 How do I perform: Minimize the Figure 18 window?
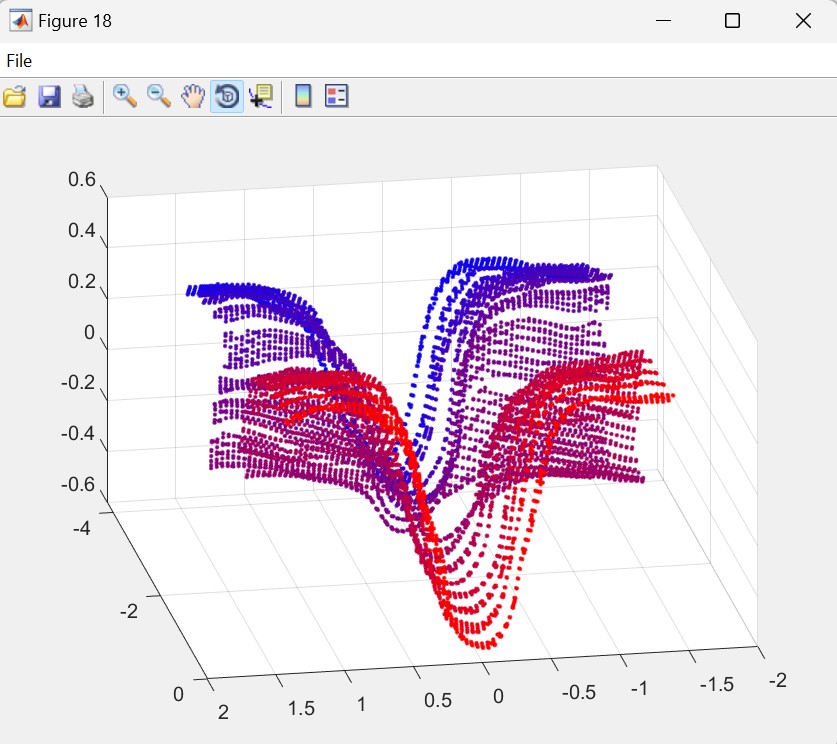coord(661,21)
